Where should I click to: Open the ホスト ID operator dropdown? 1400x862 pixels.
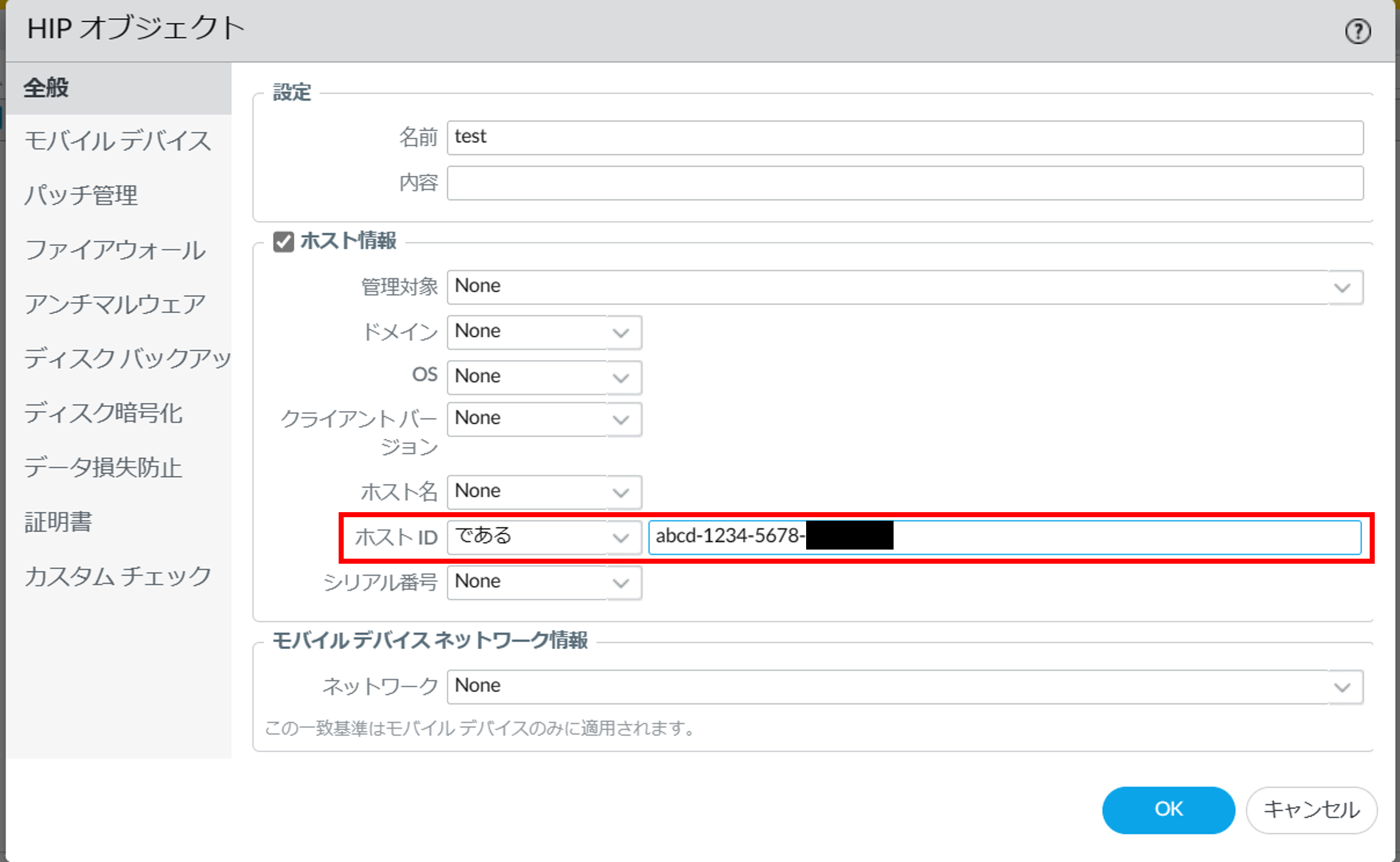click(621, 537)
